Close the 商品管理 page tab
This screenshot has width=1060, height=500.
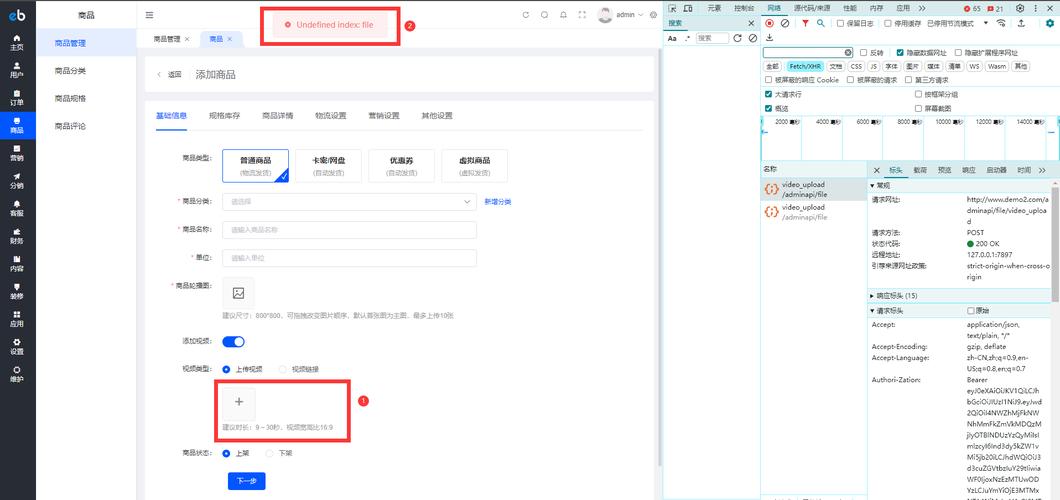187,39
